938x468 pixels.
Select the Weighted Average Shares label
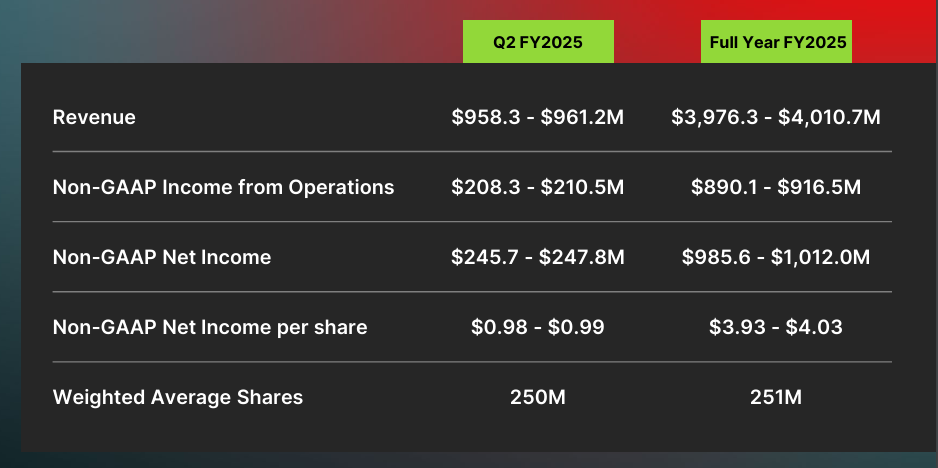coord(178,397)
